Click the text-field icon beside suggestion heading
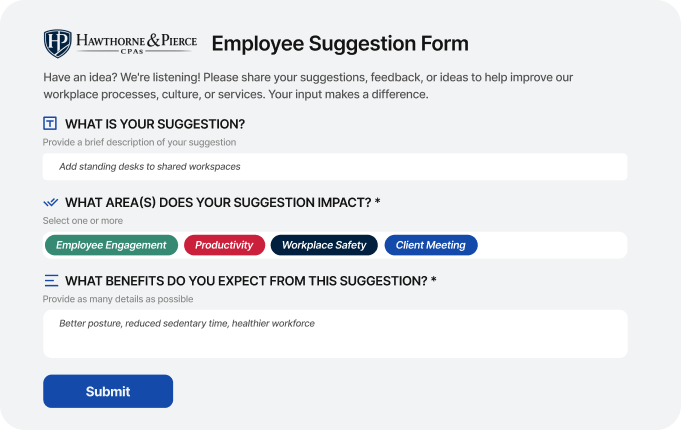 tap(50, 123)
